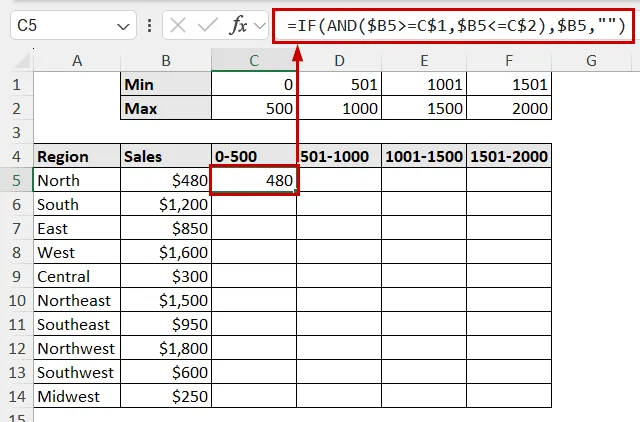
Task: Open the Insert Function fx button
Action: tap(238, 26)
